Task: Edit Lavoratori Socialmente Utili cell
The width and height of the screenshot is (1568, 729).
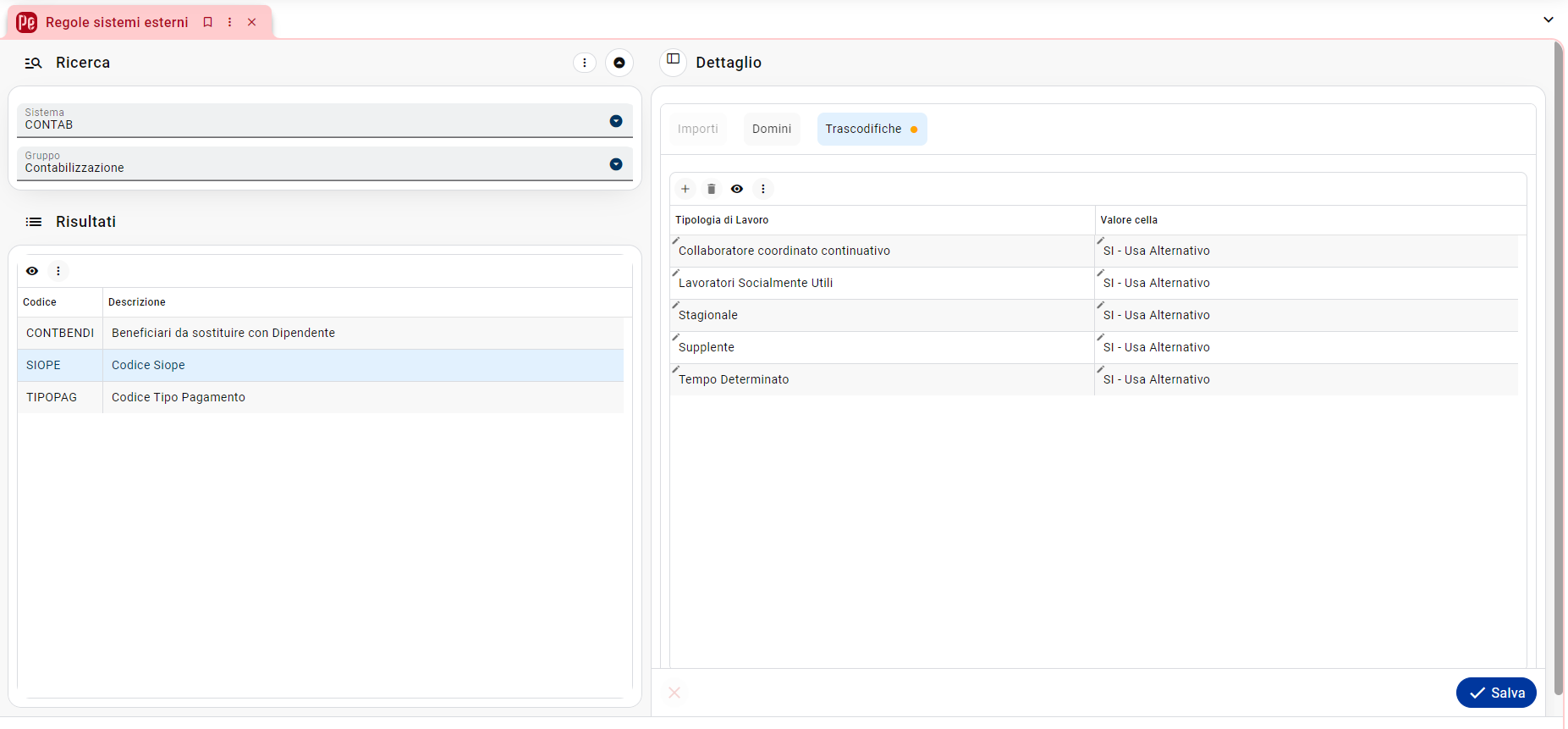Action: click(x=882, y=283)
